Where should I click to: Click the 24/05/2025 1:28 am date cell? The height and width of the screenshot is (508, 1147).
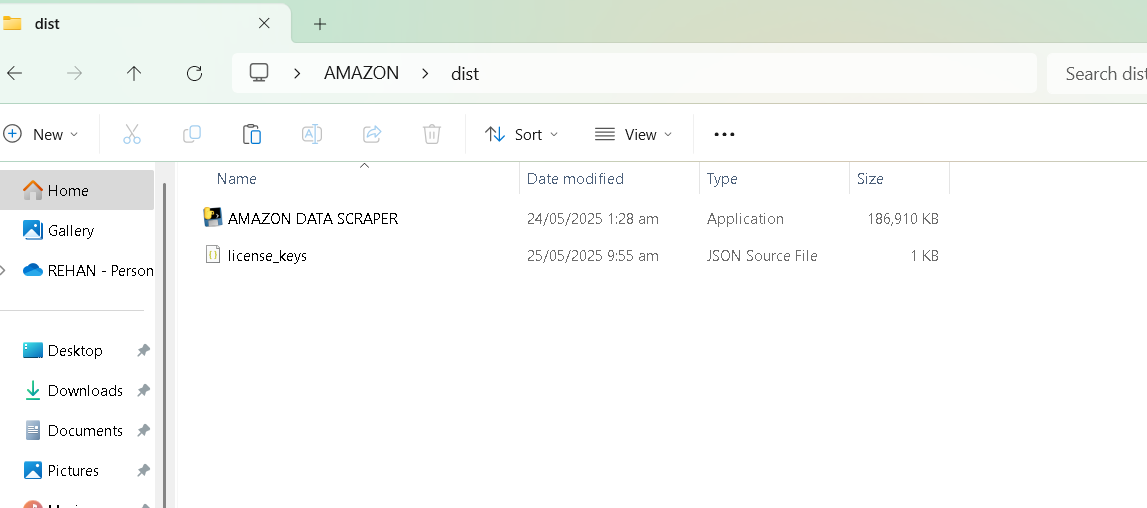593,219
